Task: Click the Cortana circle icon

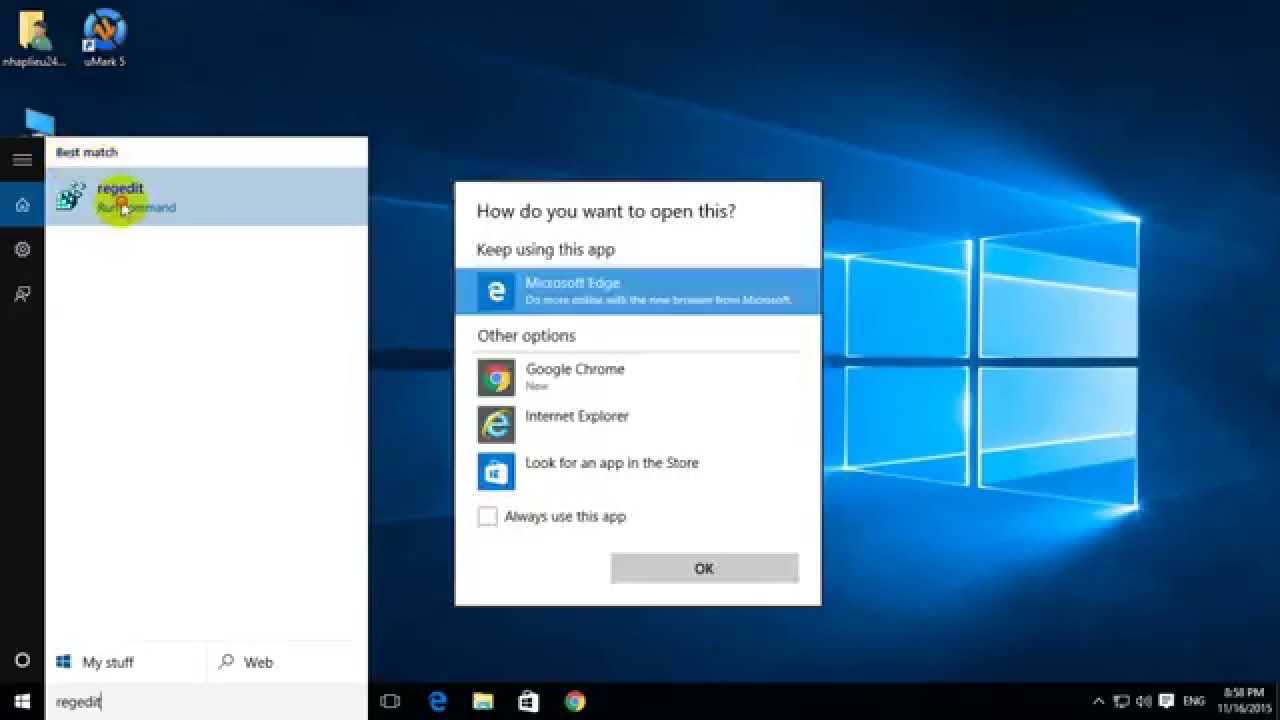Action: [x=22, y=661]
